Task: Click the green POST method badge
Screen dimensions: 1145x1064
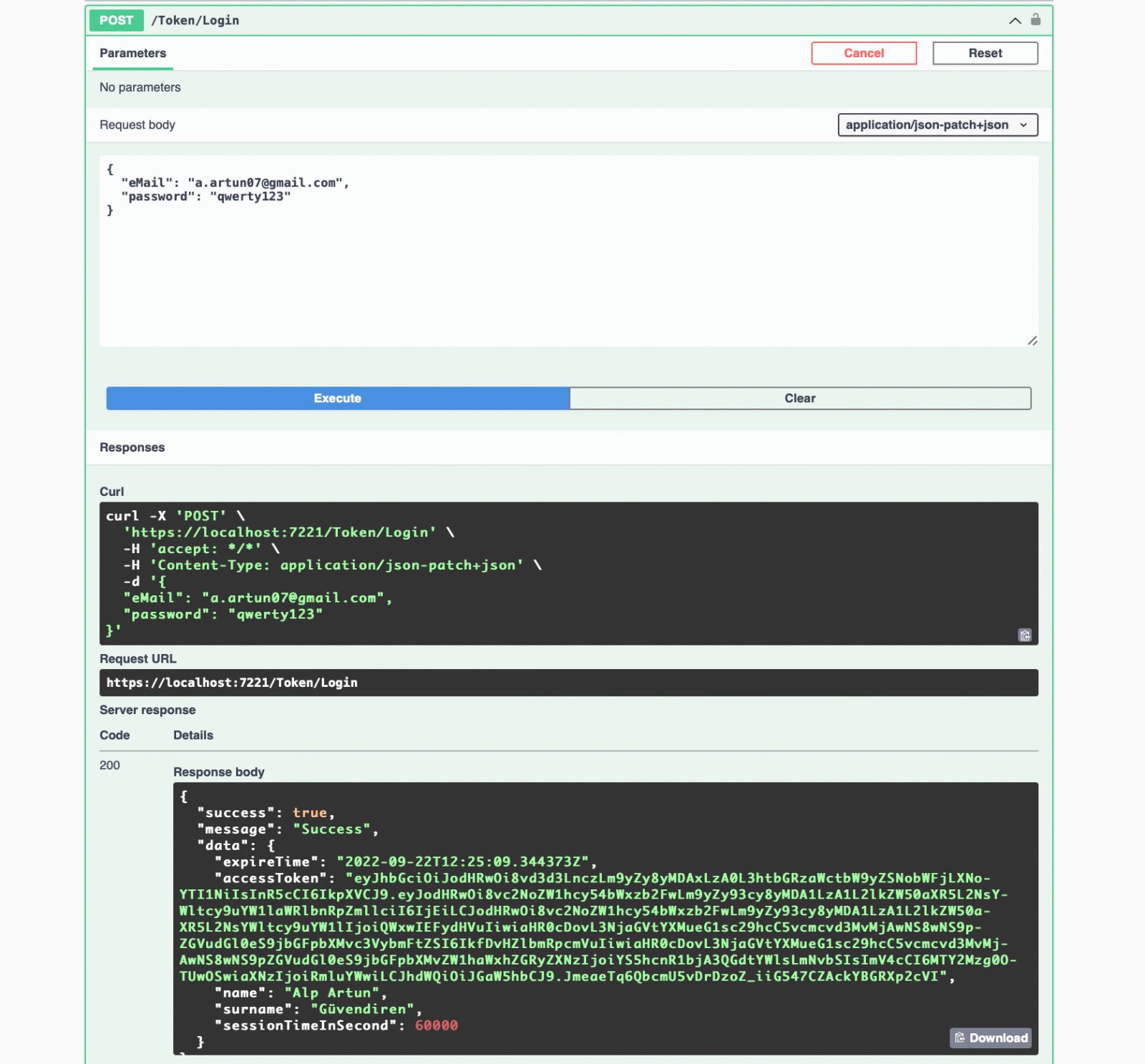Action: [x=116, y=20]
